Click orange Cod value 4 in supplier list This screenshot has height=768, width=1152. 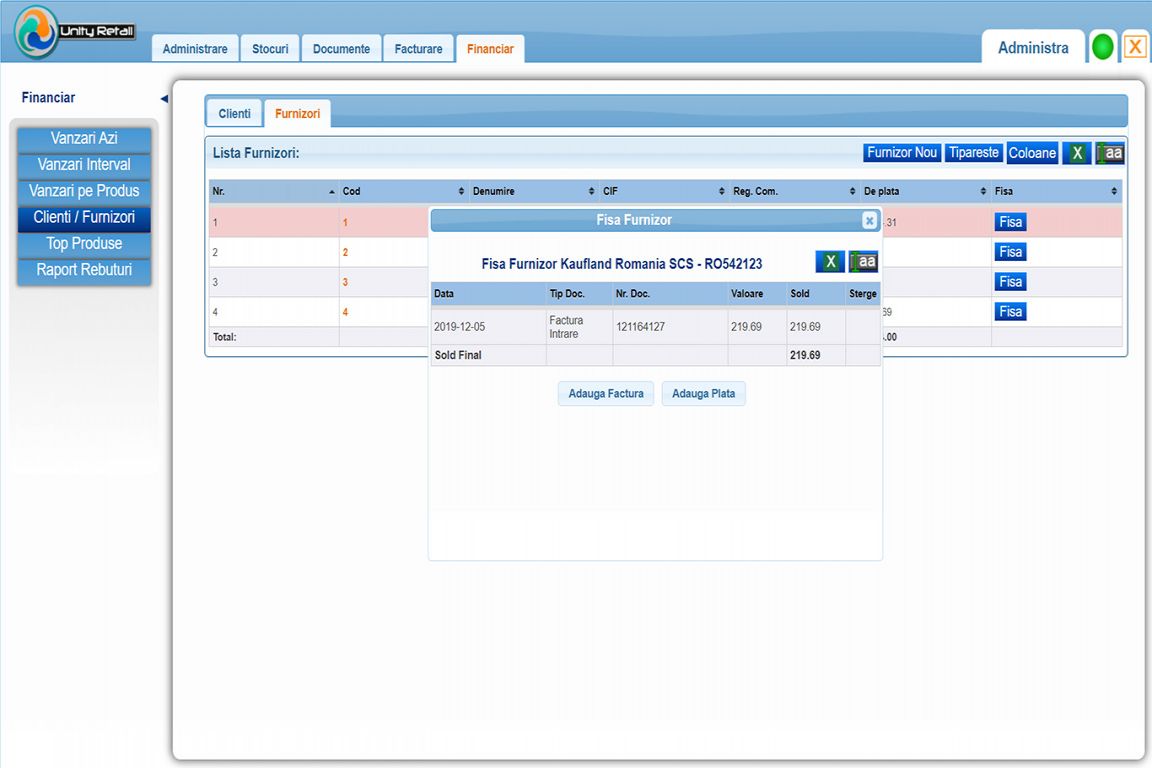coord(345,312)
